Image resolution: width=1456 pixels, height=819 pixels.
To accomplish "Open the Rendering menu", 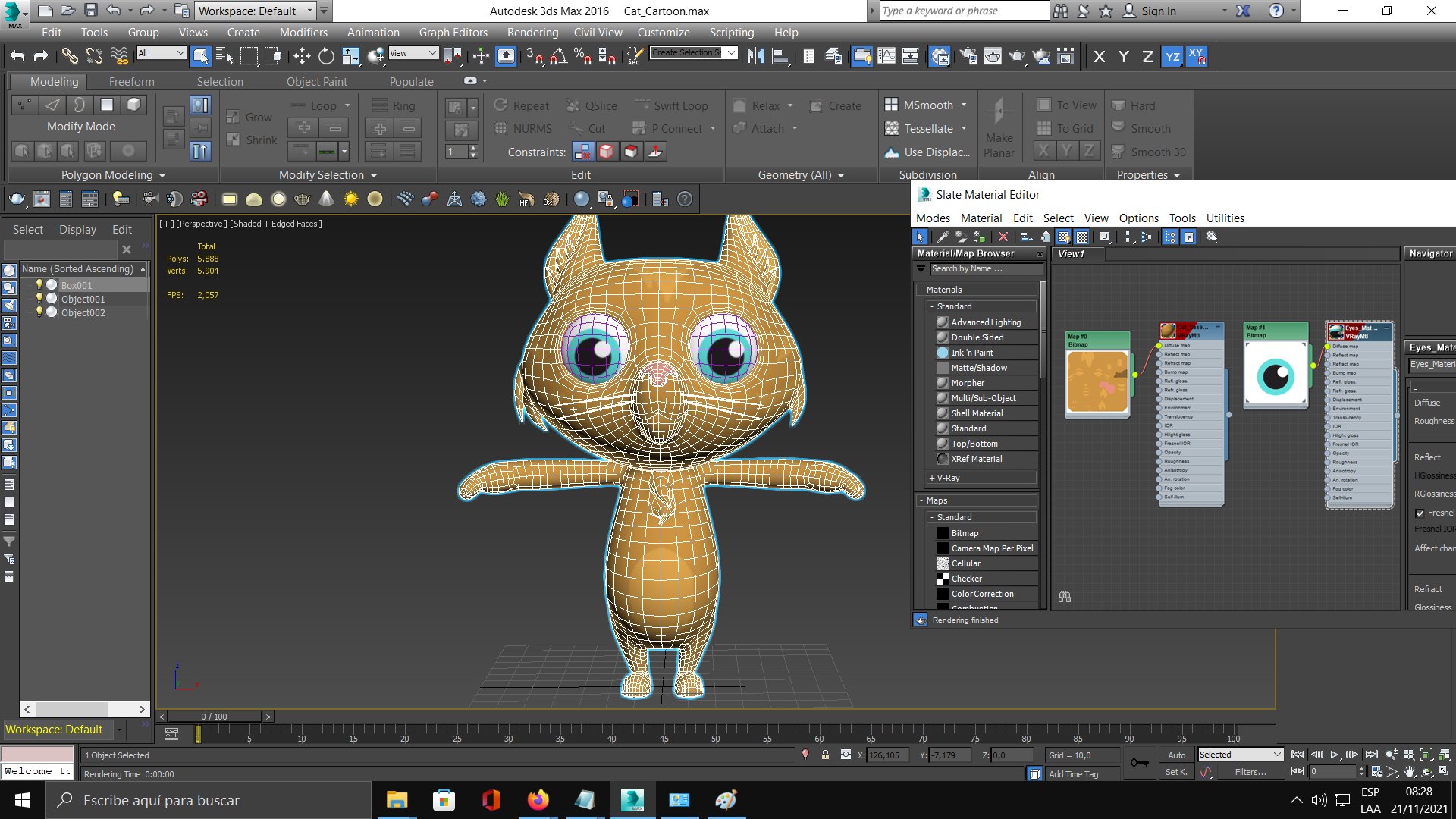I will 532,33.
